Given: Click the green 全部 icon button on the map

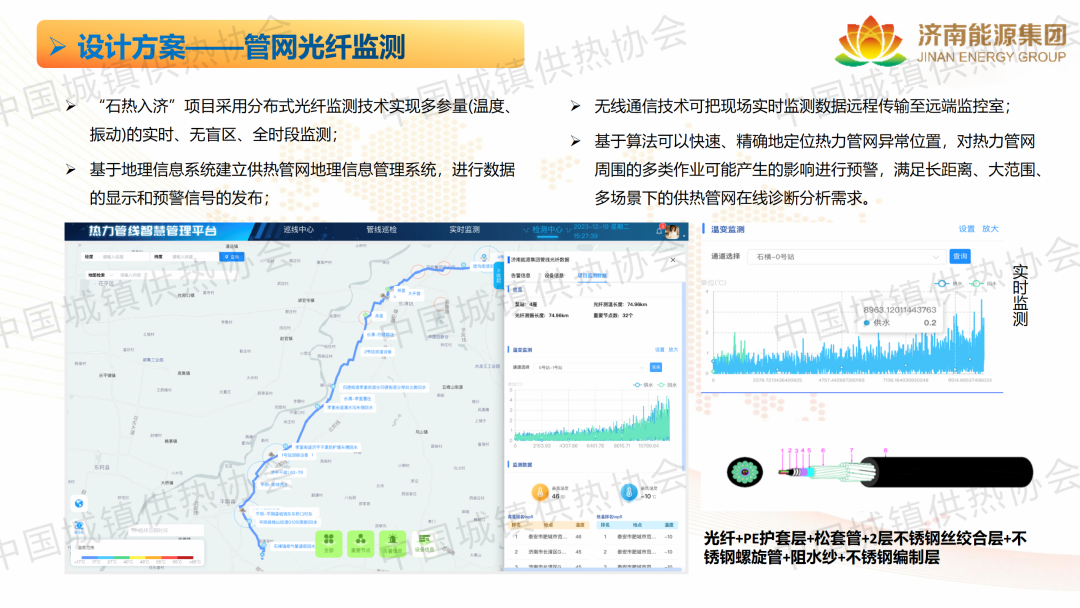Looking at the screenshot, I should point(327,542).
